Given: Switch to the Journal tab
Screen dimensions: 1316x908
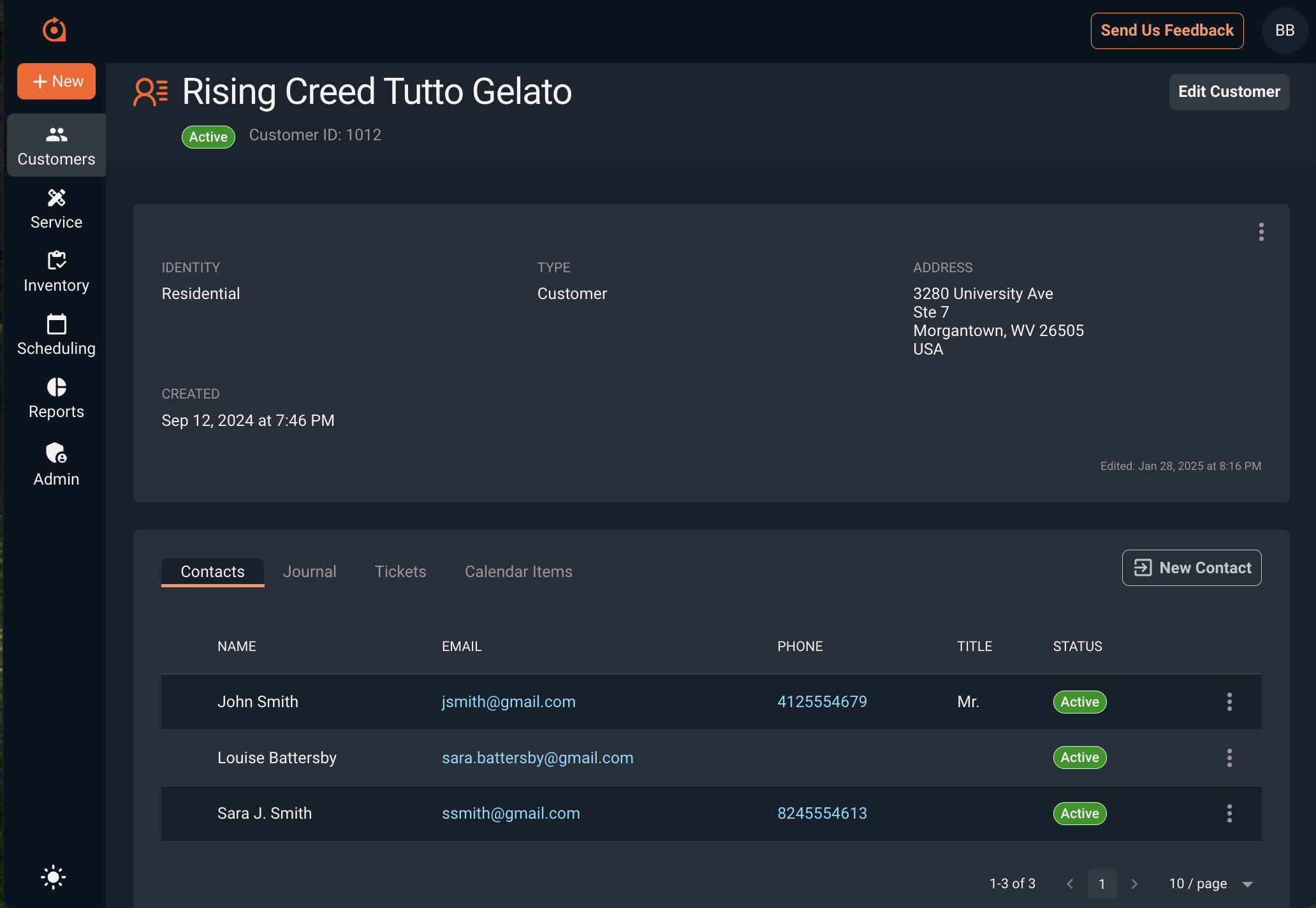Looking at the screenshot, I should [309, 571].
